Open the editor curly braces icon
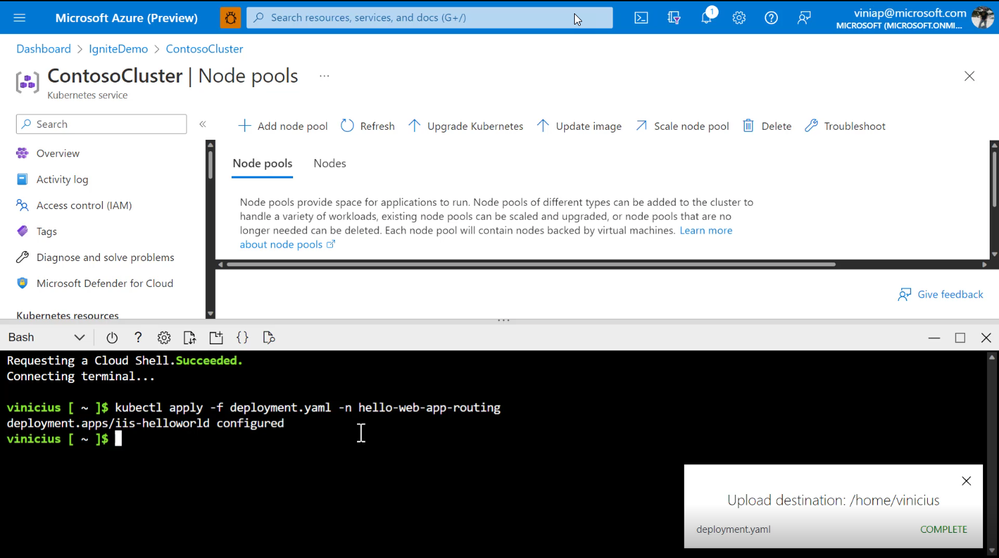This screenshot has width=999, height=558. tap(242, 338)
